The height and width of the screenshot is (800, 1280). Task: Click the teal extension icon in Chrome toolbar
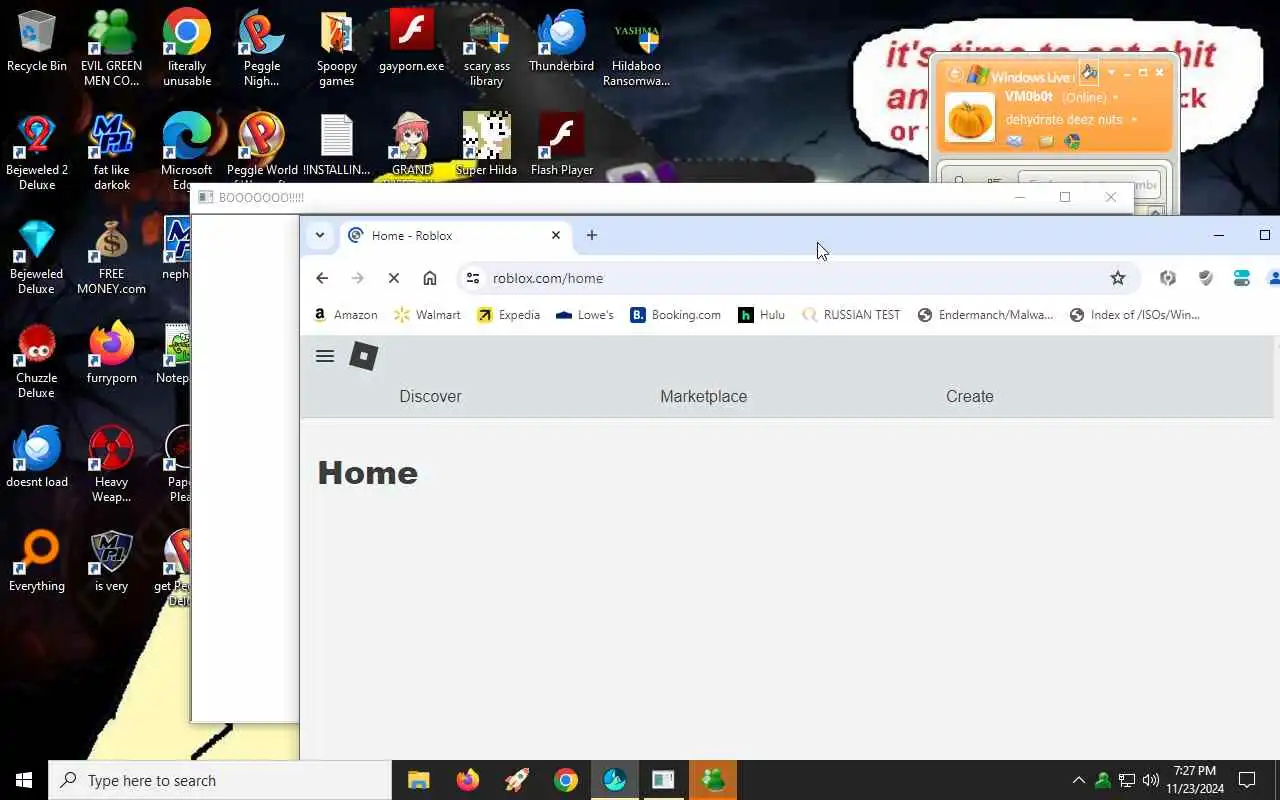click(x=1242, y=278)
